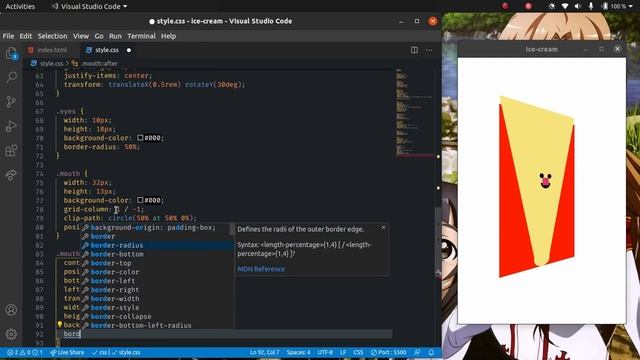Viewport: 640px width, 360px height.
Task: Click Port: 5500 live server status
Action: coord(389,352)
